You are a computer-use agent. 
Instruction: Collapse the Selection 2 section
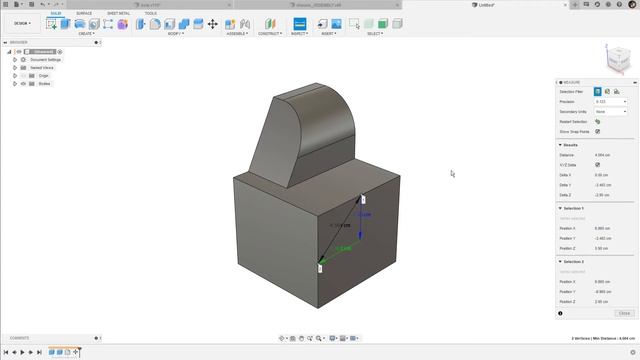pos(560,261)
